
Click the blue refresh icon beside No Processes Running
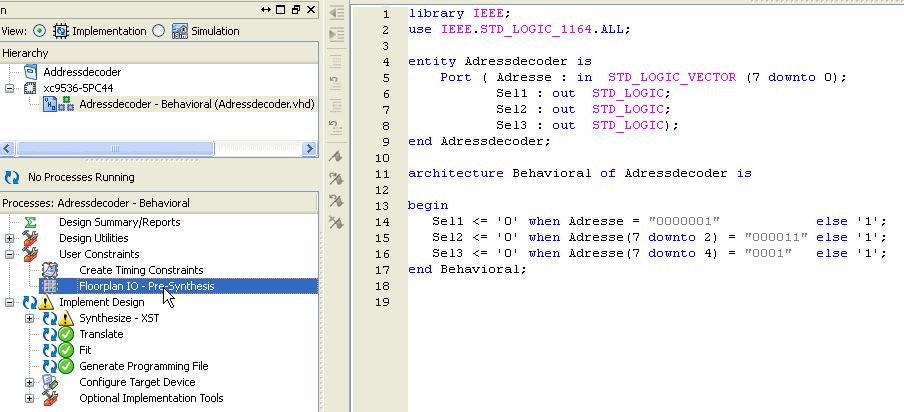pos(12,177)
